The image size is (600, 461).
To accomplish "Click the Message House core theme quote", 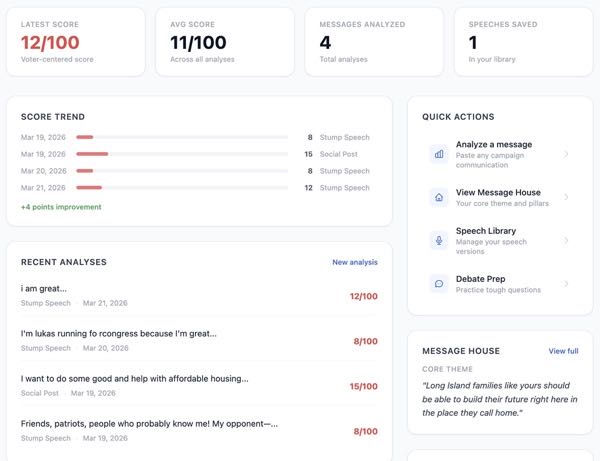I will (500, 399).
